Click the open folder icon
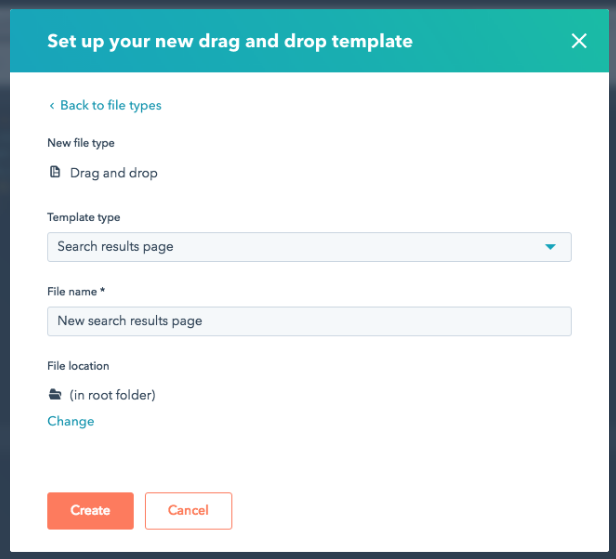616x559 pixels. click(x=55, y=394)
